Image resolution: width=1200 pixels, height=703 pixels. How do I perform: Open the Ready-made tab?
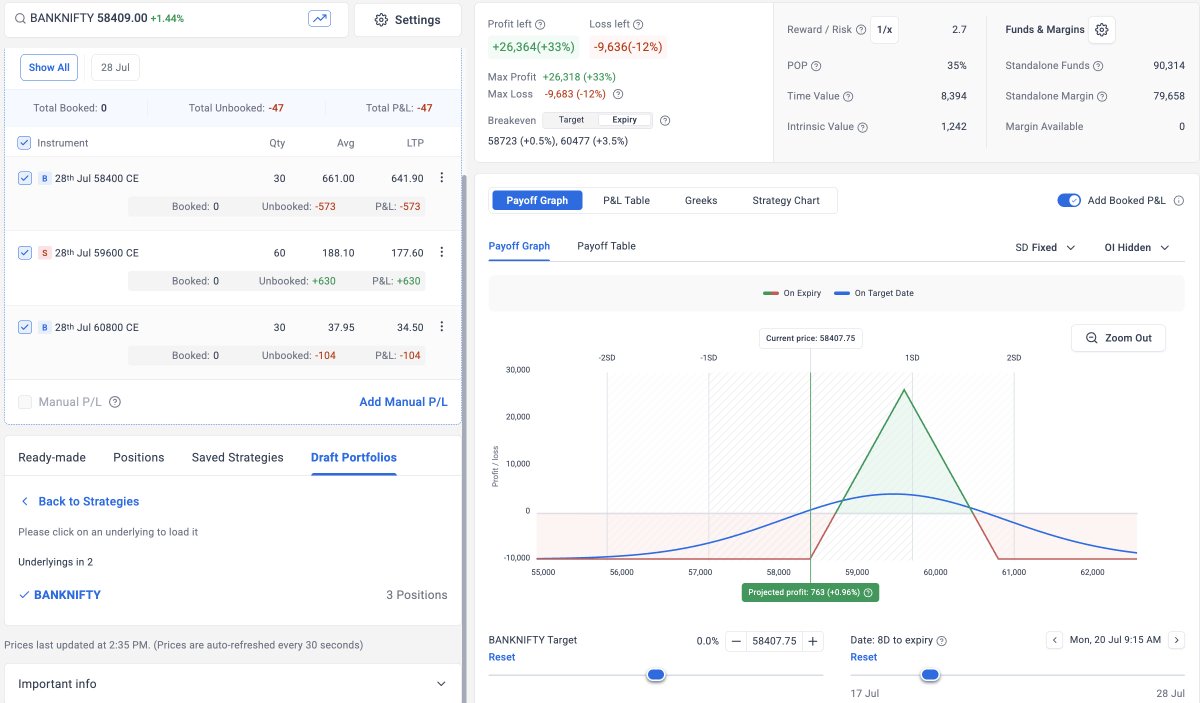point(52,457)
